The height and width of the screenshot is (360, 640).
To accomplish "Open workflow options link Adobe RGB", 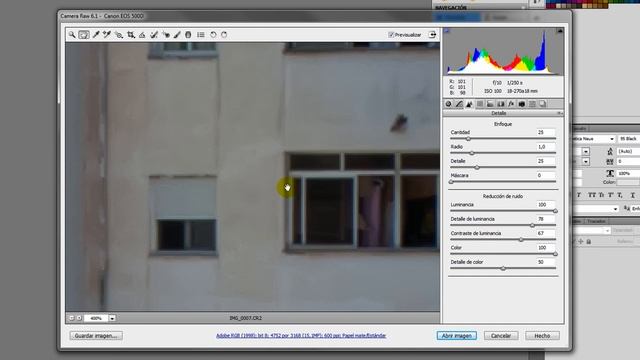I will (301, 336).
